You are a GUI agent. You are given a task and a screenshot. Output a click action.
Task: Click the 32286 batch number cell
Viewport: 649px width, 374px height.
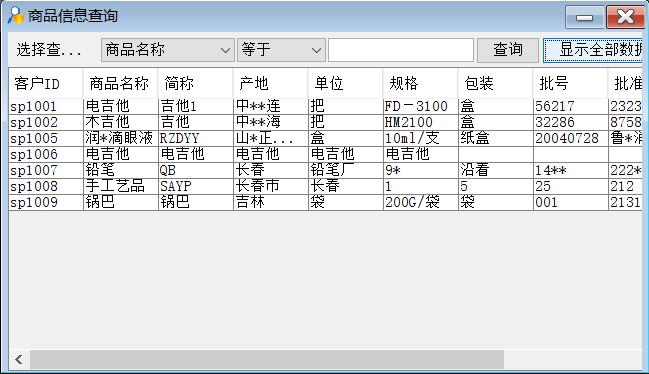[571, 122]
